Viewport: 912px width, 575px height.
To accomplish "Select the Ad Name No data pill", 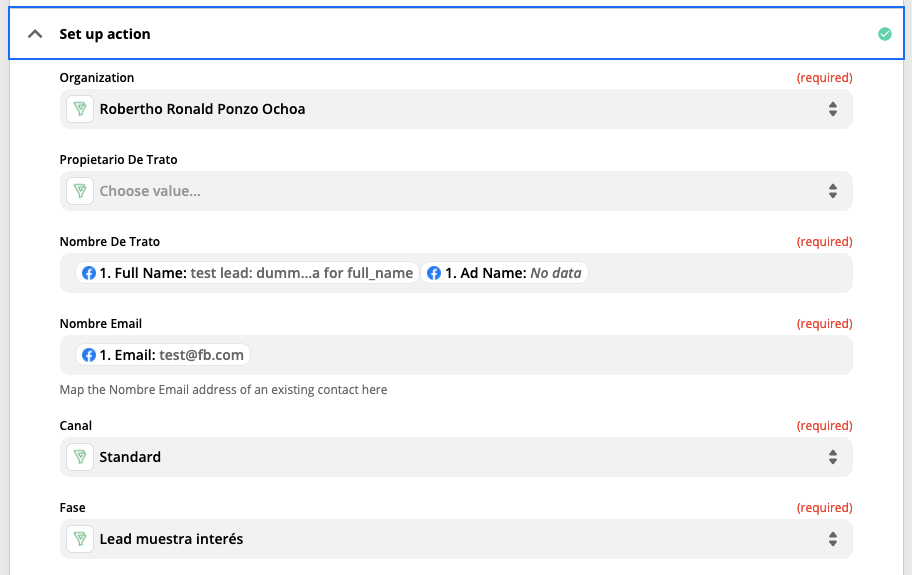I will 504,273.
